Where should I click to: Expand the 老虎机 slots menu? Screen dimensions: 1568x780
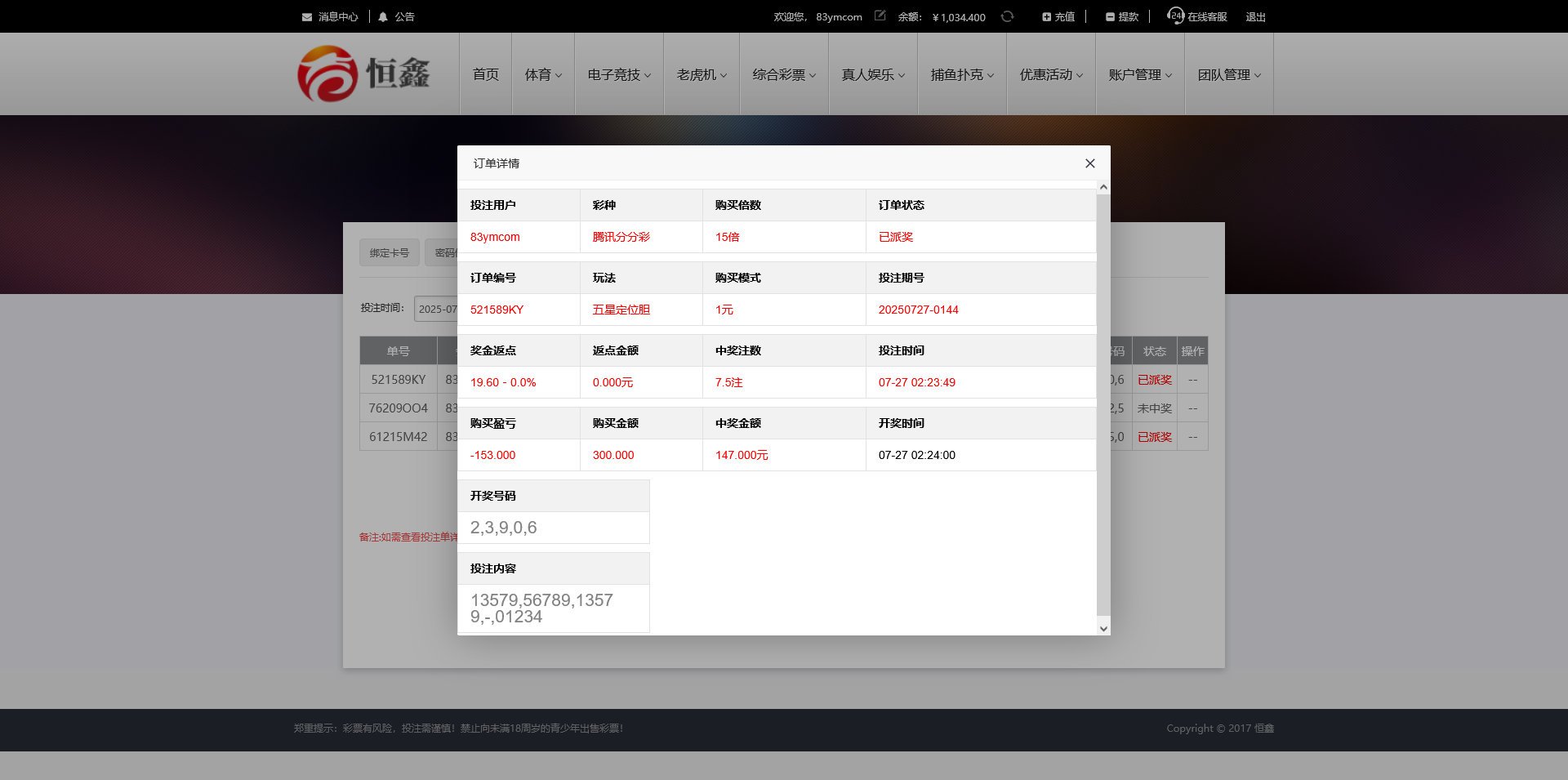702,74
